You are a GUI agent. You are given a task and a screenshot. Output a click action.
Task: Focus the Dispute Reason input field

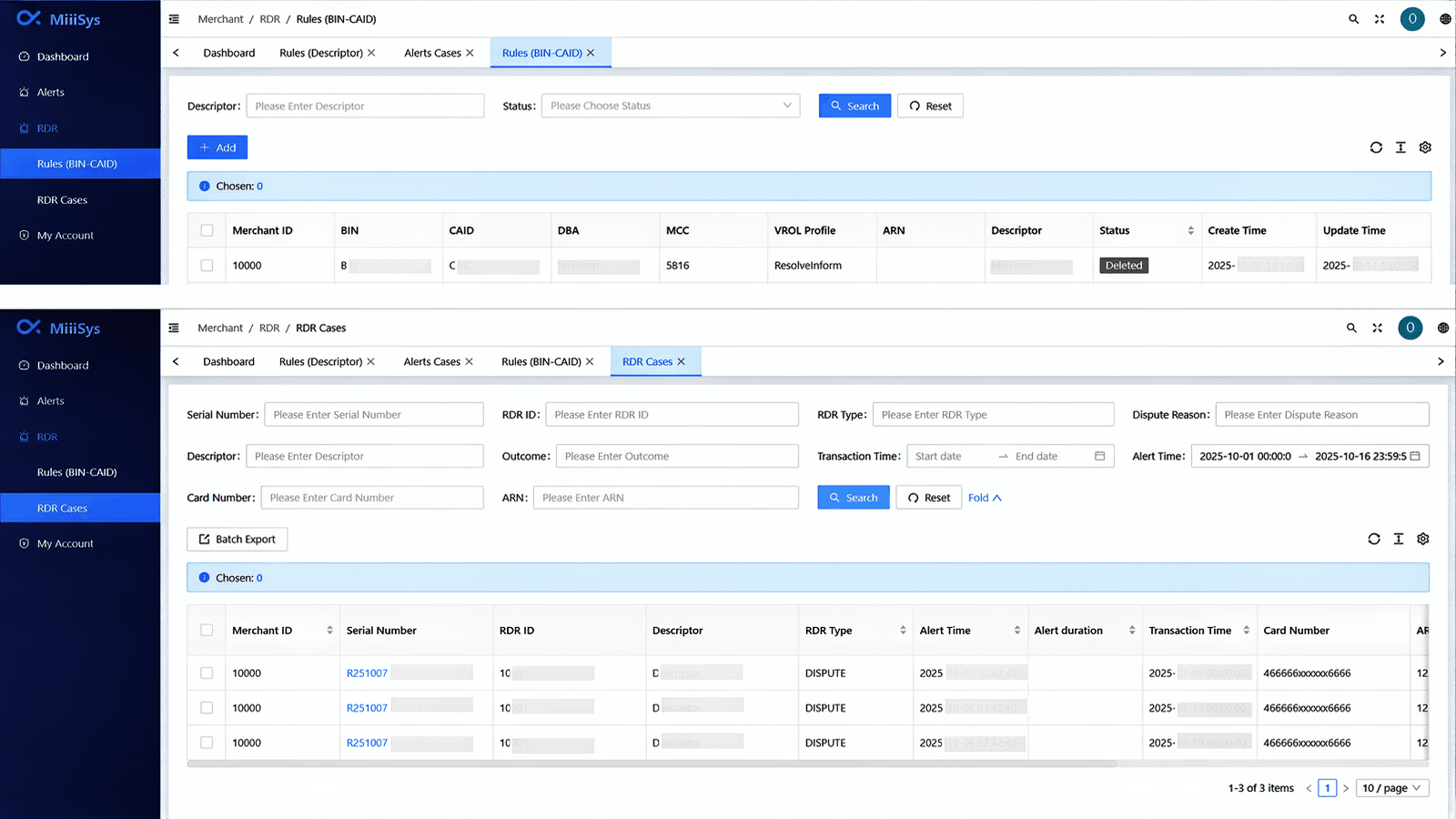point(1322,414)
